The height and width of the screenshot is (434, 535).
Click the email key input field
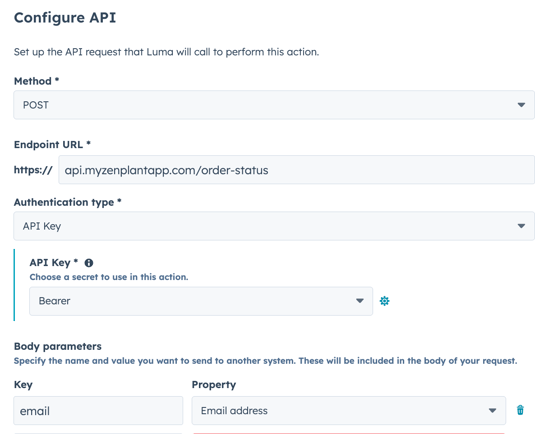click(98, 410)
